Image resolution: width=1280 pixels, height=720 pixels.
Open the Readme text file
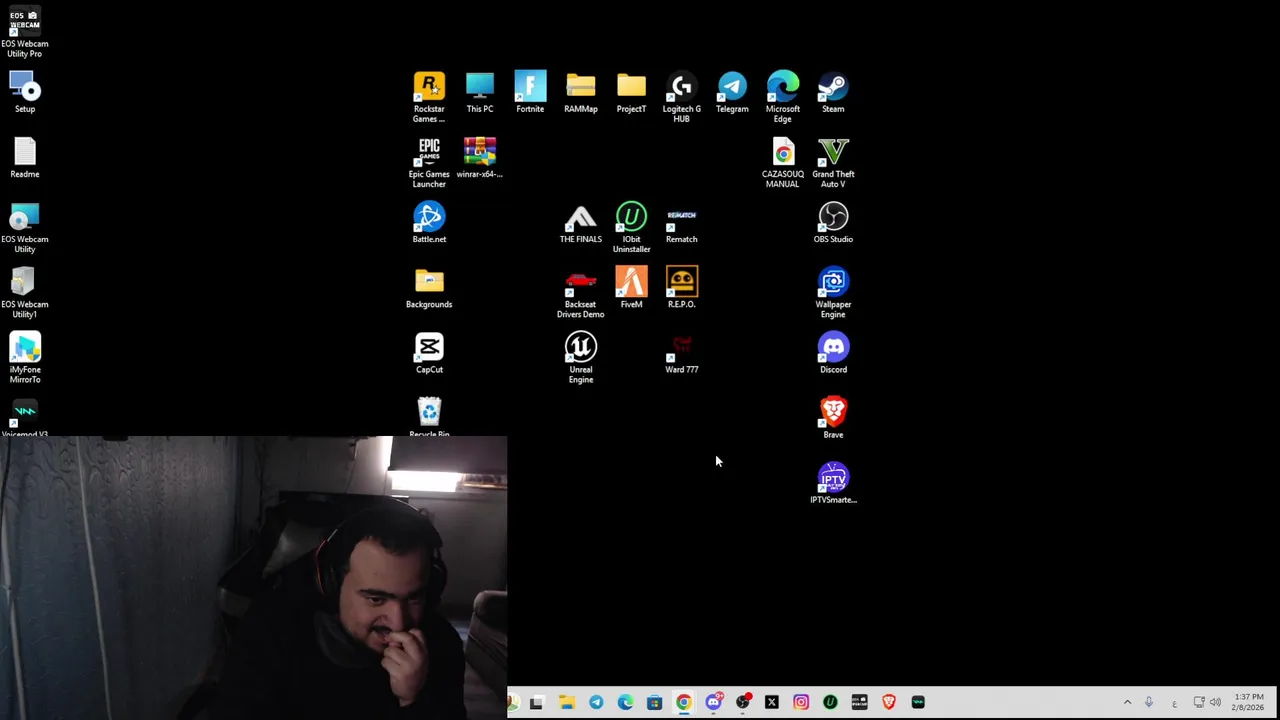tap(25, 157)
